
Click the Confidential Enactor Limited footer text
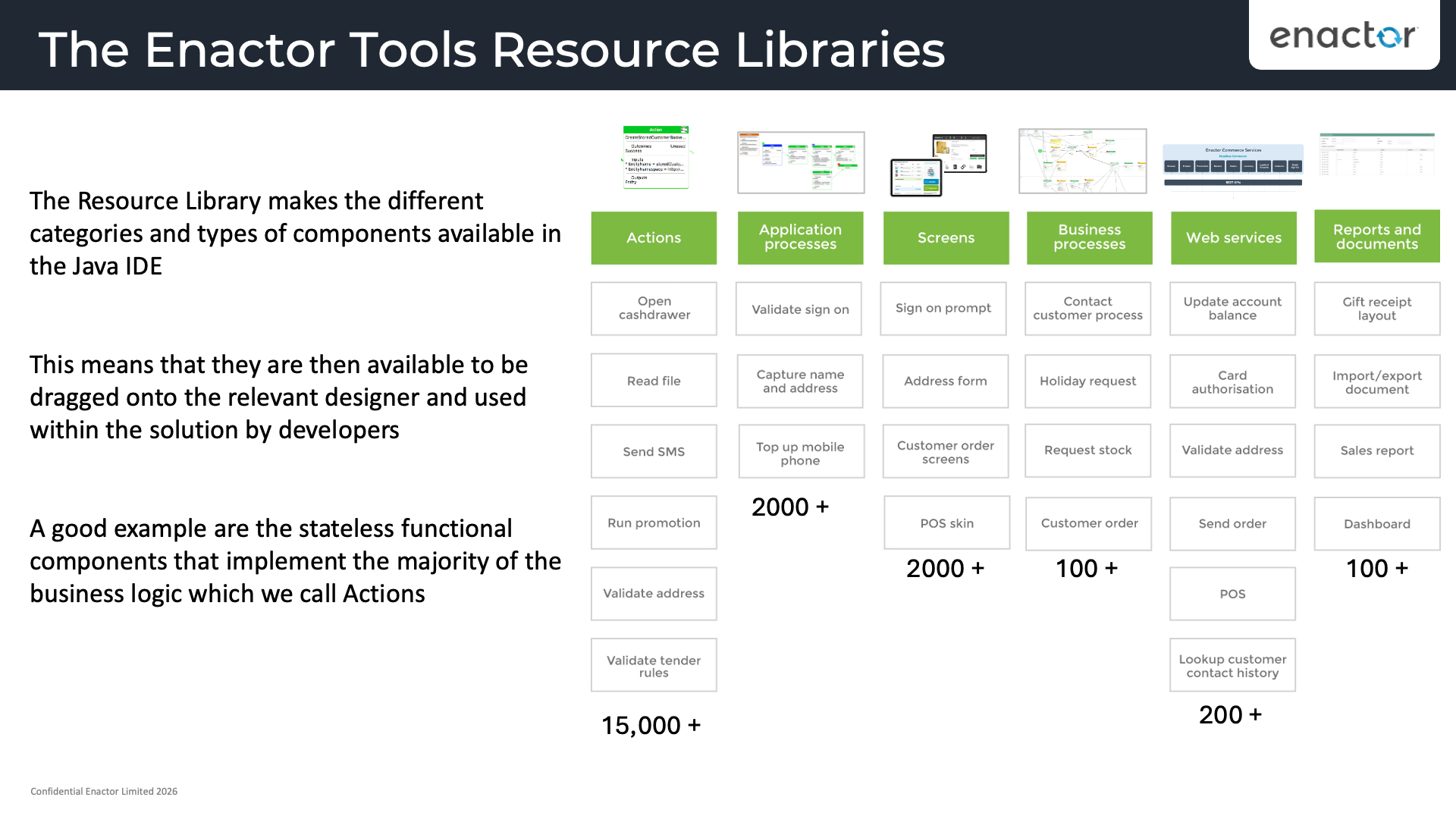click(x=103, y=791)
